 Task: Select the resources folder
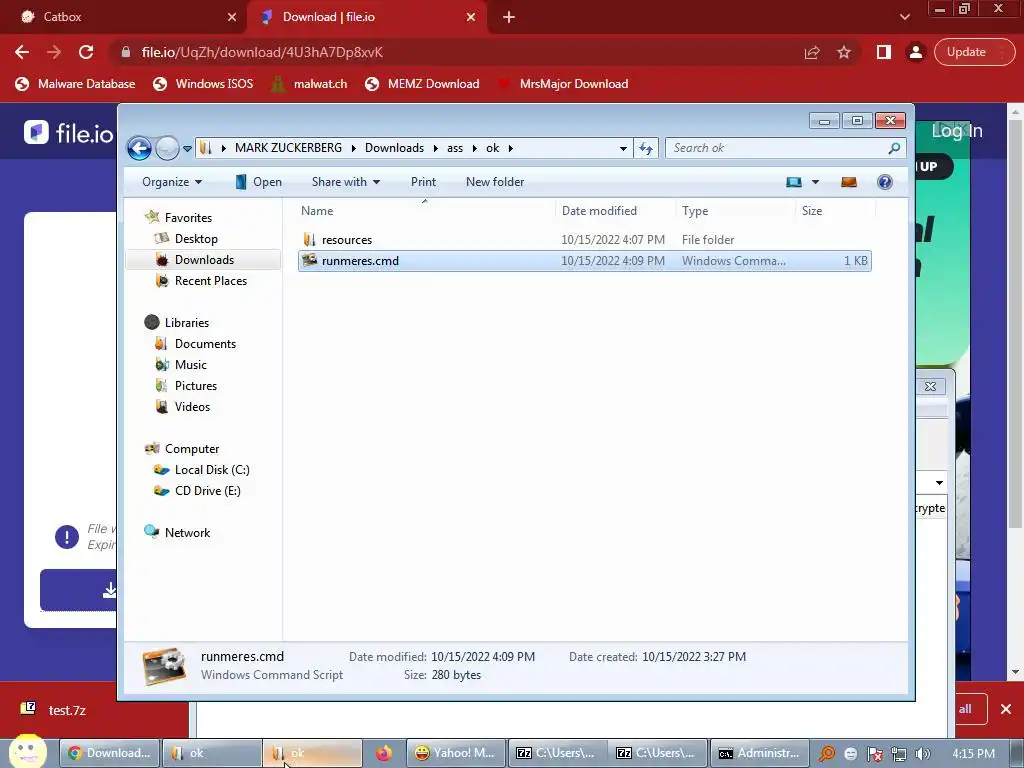pos(347,240)
